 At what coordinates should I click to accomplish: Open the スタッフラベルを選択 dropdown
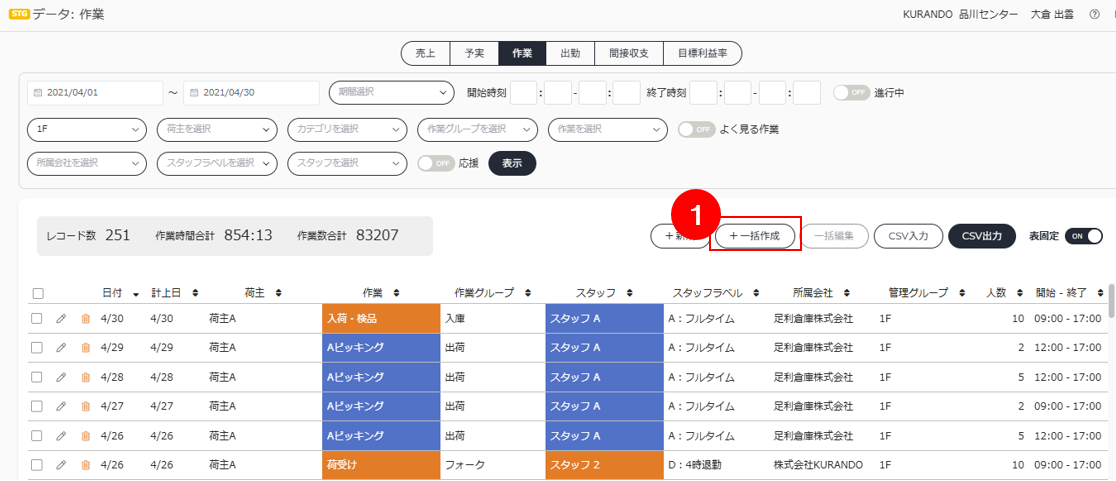click(x=217, y=163)
